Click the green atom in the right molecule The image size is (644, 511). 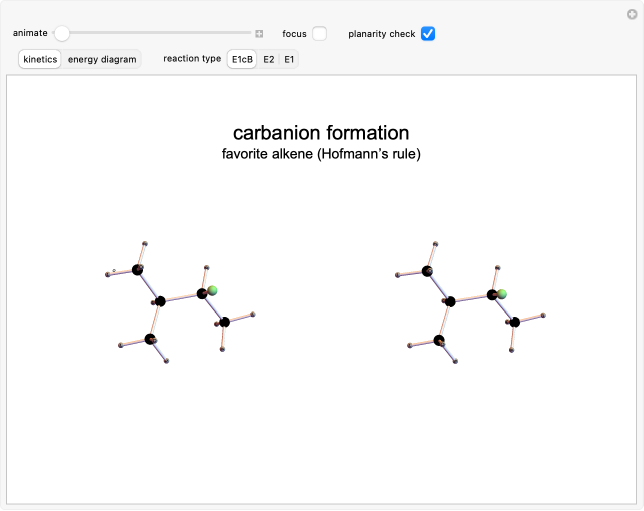[502, 293]
